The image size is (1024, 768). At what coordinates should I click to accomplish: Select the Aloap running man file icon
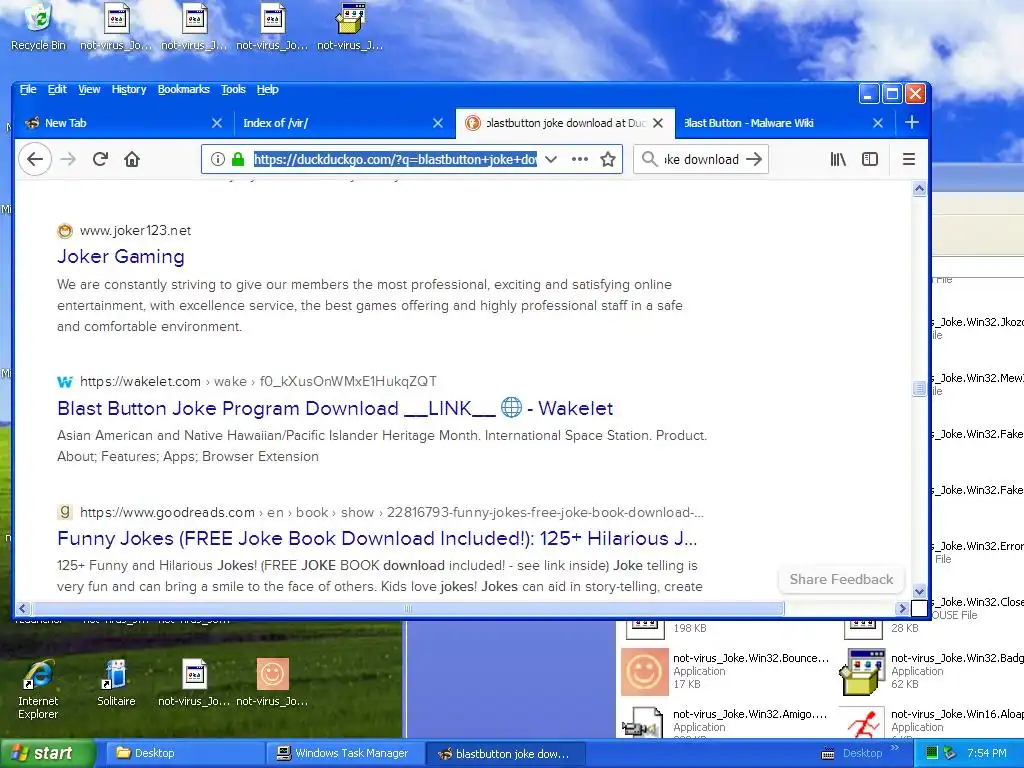864,725
